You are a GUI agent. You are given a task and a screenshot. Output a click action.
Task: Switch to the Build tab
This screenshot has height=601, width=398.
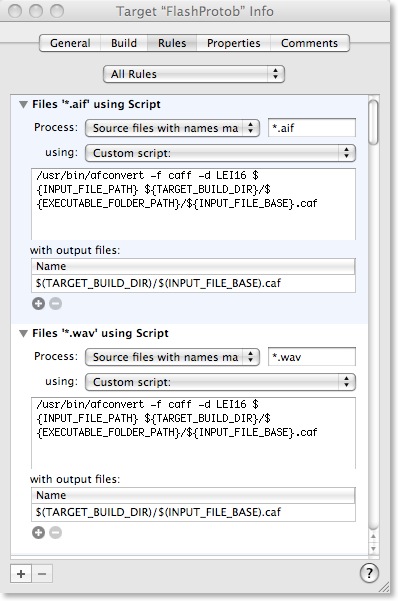coord(124,43)
